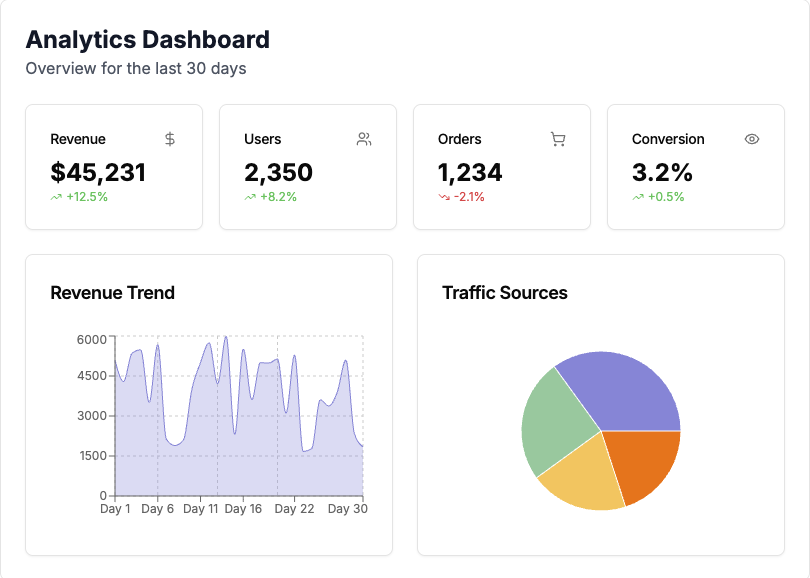Image resolution: width=810 pixels, height=578 pixels.
Task: Click the green upward trend arrow under Revenue
Action: tap(57, 197)
